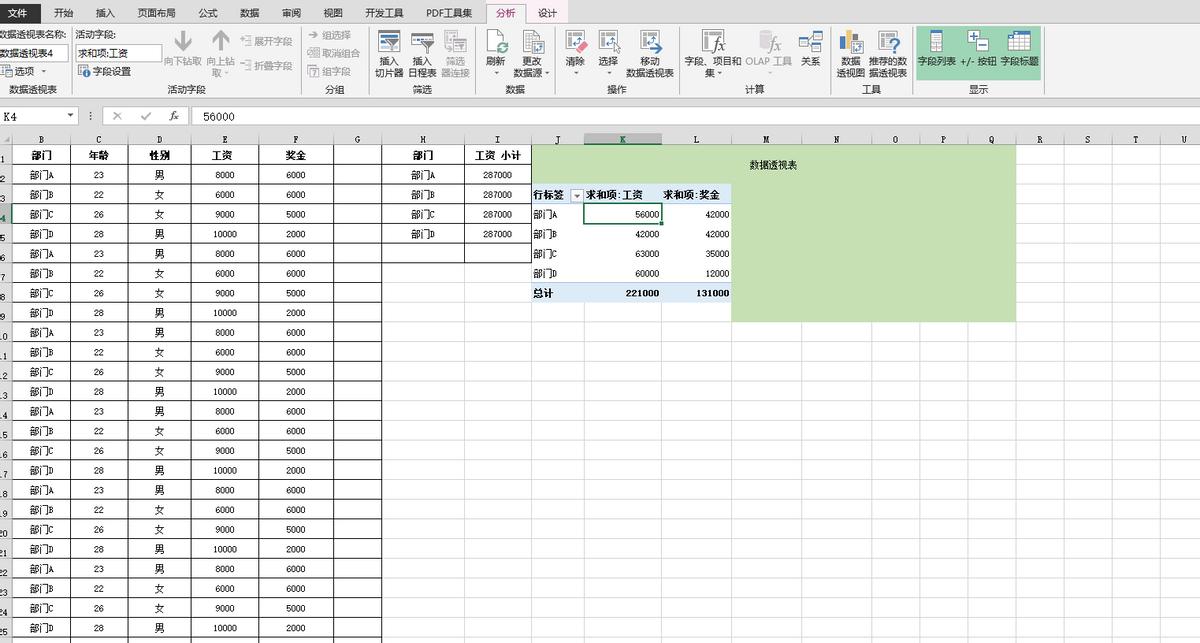
Task: Select column M header
Action: 766,139
